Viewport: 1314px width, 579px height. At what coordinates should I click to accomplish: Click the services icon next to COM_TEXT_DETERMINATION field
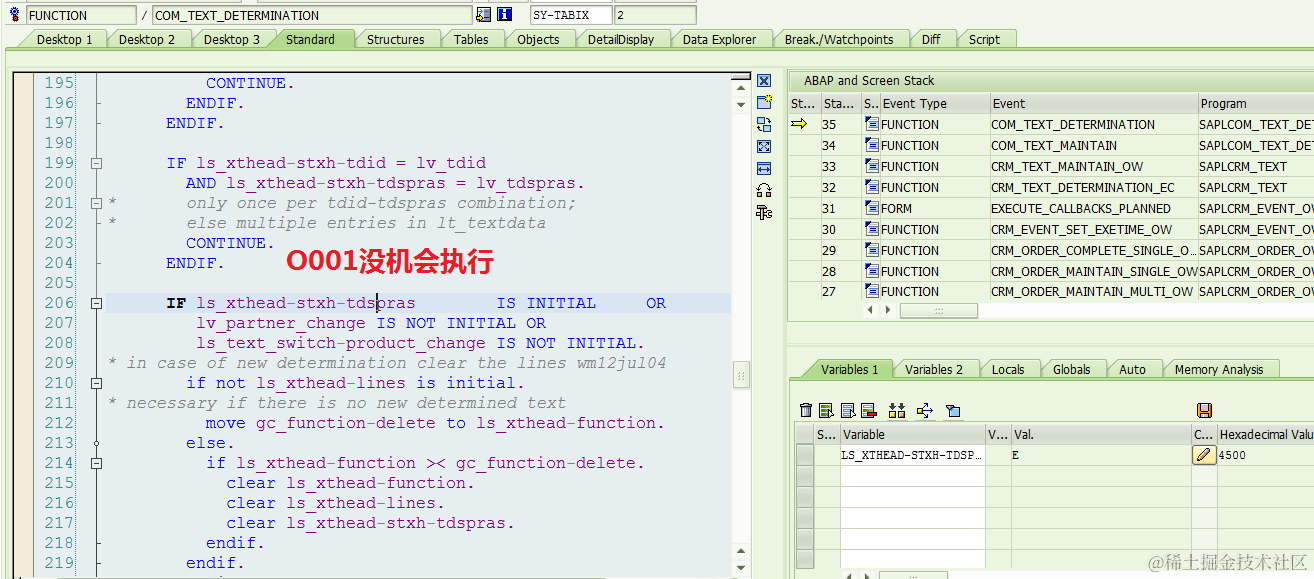pos(486,13)
